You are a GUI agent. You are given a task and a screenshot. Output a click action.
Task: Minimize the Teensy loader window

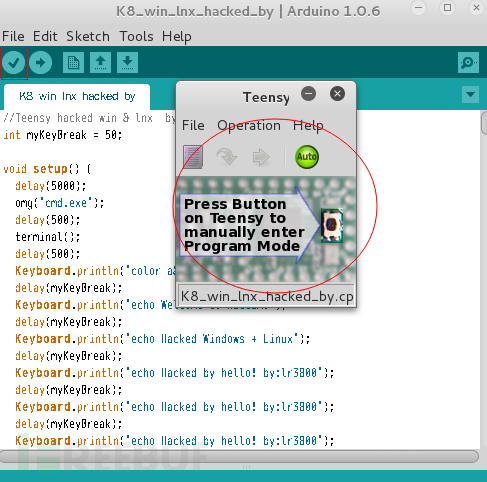click(309, 93)
